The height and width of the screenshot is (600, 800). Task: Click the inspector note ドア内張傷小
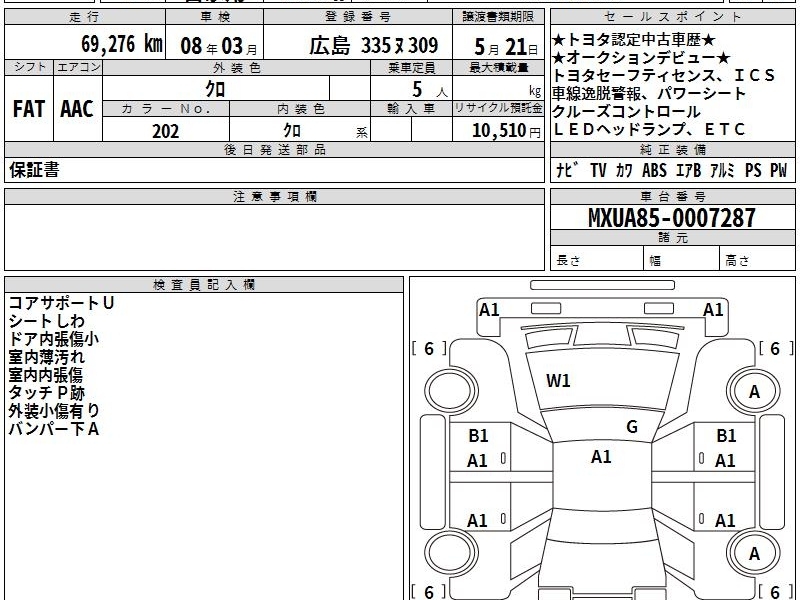point(54,339)
